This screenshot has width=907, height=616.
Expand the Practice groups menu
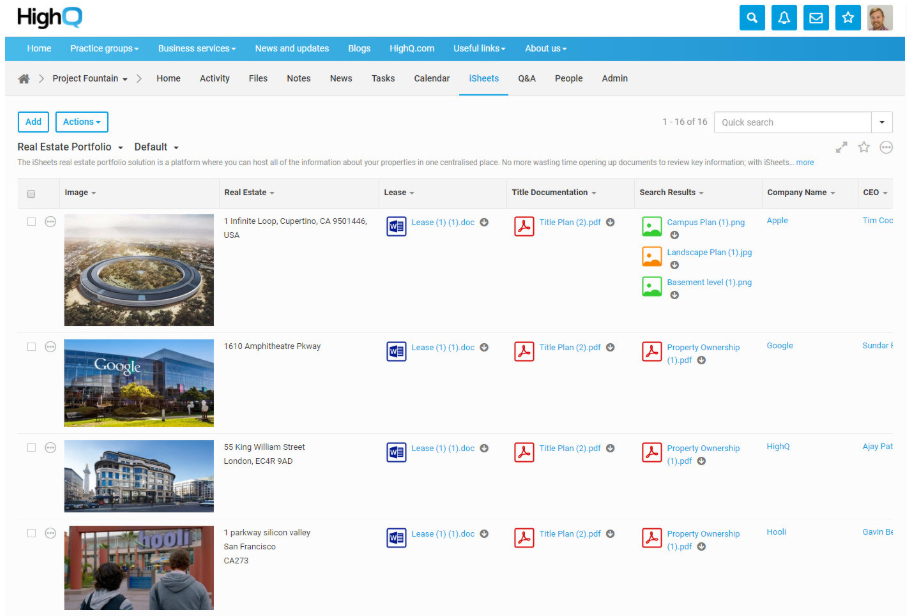(104, 49)
